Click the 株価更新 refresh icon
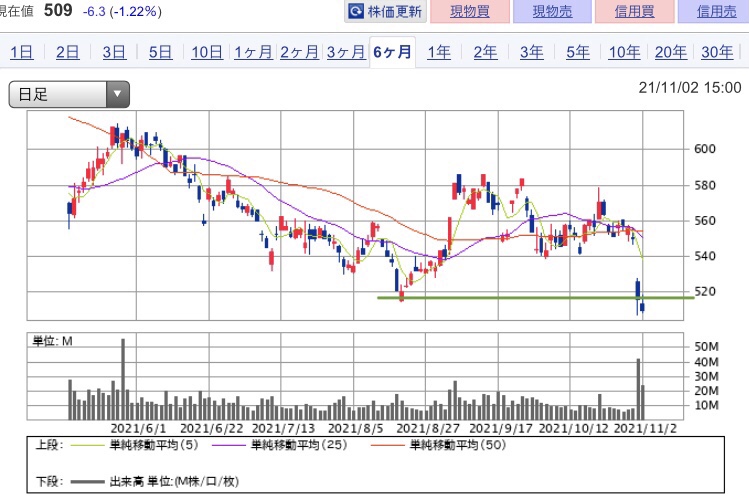This screenshot has width=749, height=496. 356,11
